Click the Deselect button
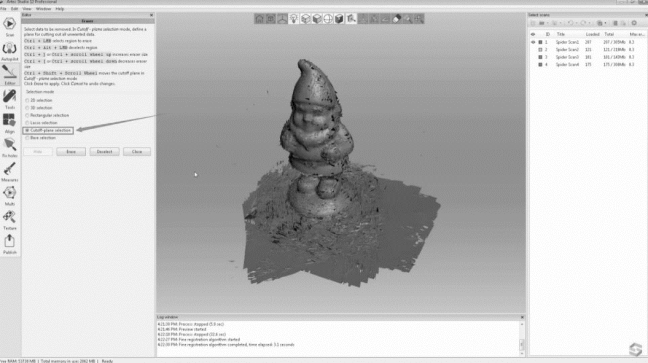Image resolution: width=648 pixels, height=363 pixels. 104,152
